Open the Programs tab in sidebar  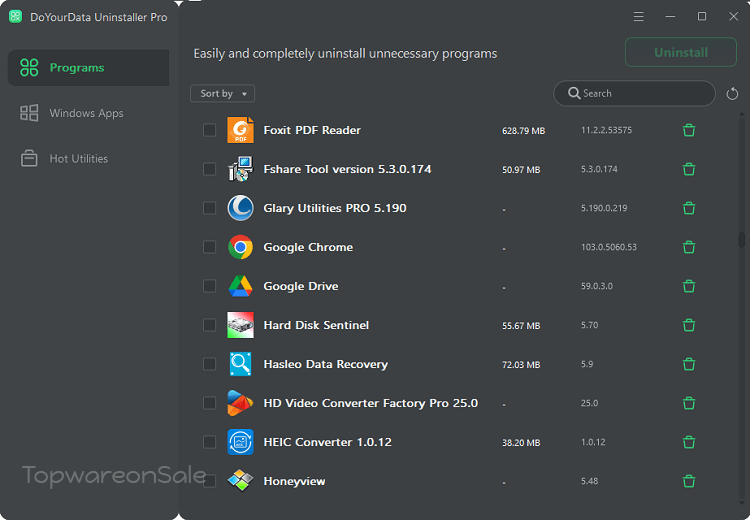(x=88, y=68)
